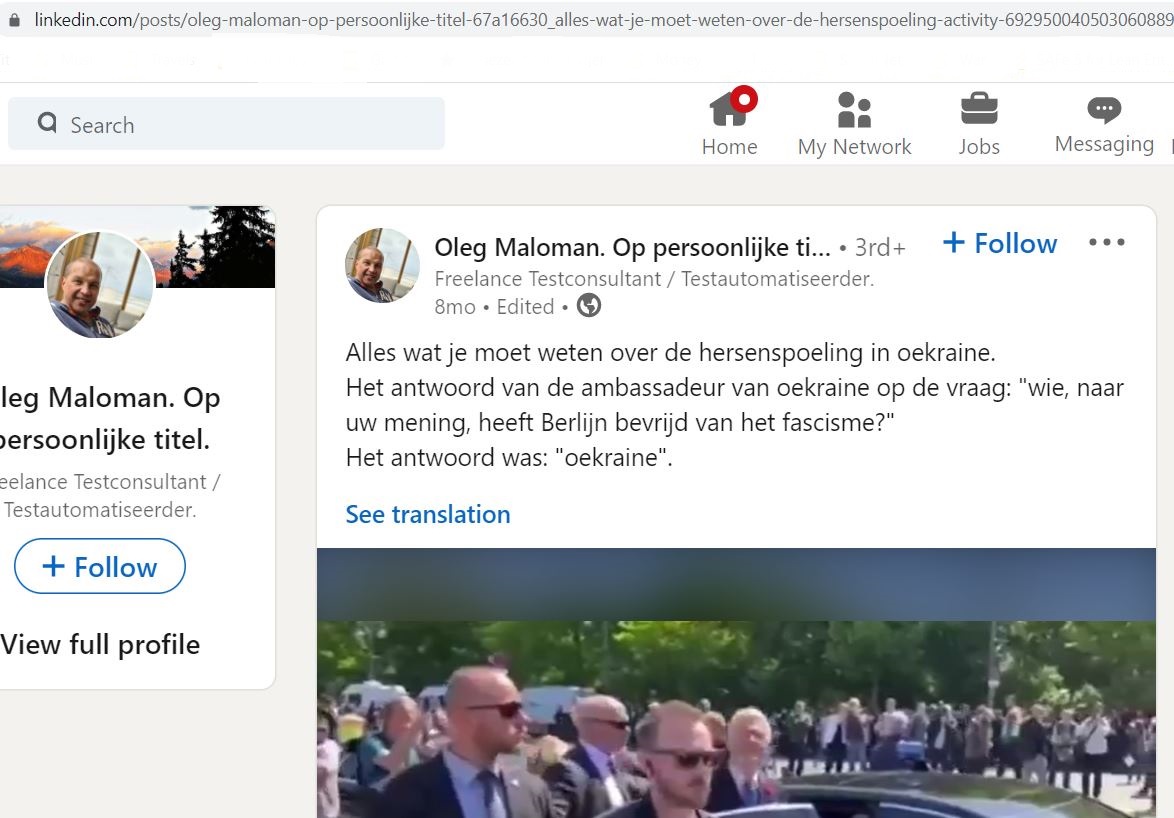Click the browser address bar URL
The width and height of the screenshot is (1174, 818).
pyautogui.click(x=603, y=20)
